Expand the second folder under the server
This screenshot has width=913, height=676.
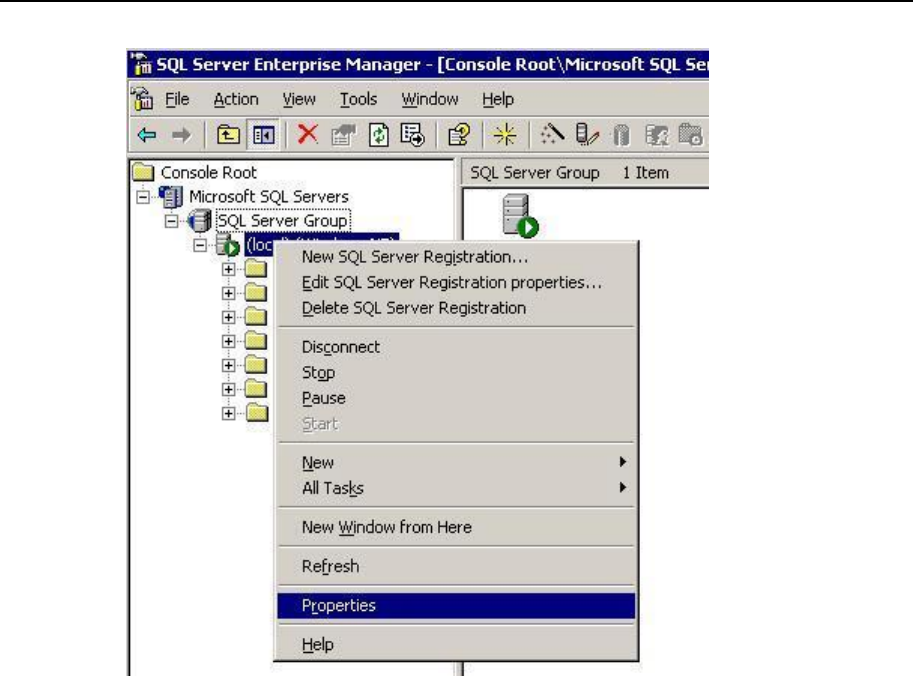(x=229, y=293)
